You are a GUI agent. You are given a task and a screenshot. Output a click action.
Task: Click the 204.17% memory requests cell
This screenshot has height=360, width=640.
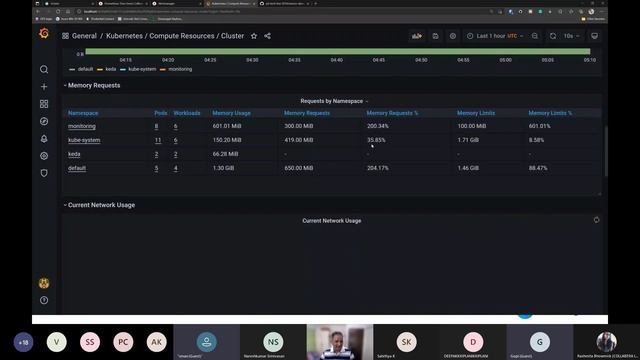[x=378, y=168]
